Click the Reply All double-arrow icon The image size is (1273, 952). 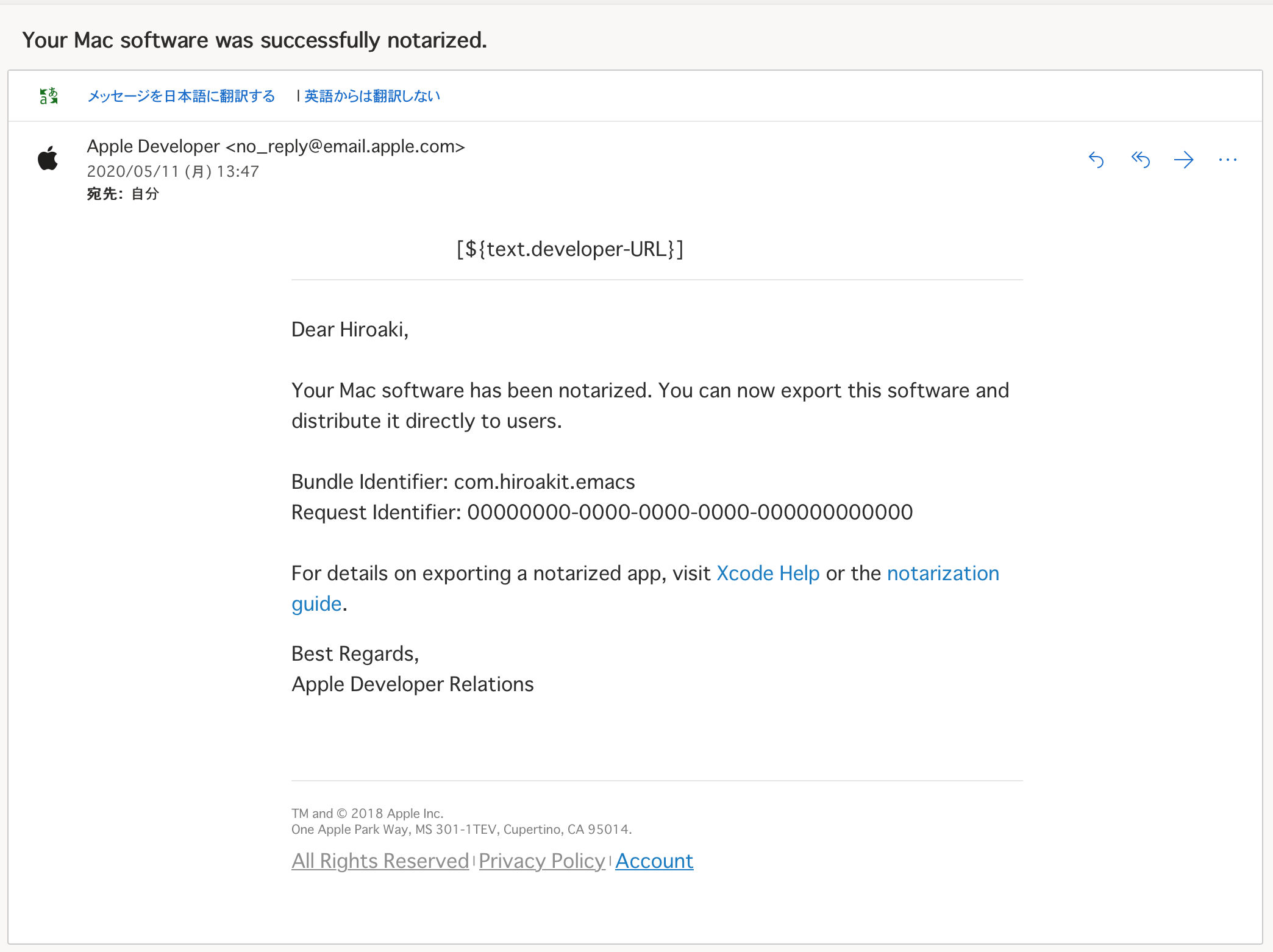[1140, 160]
